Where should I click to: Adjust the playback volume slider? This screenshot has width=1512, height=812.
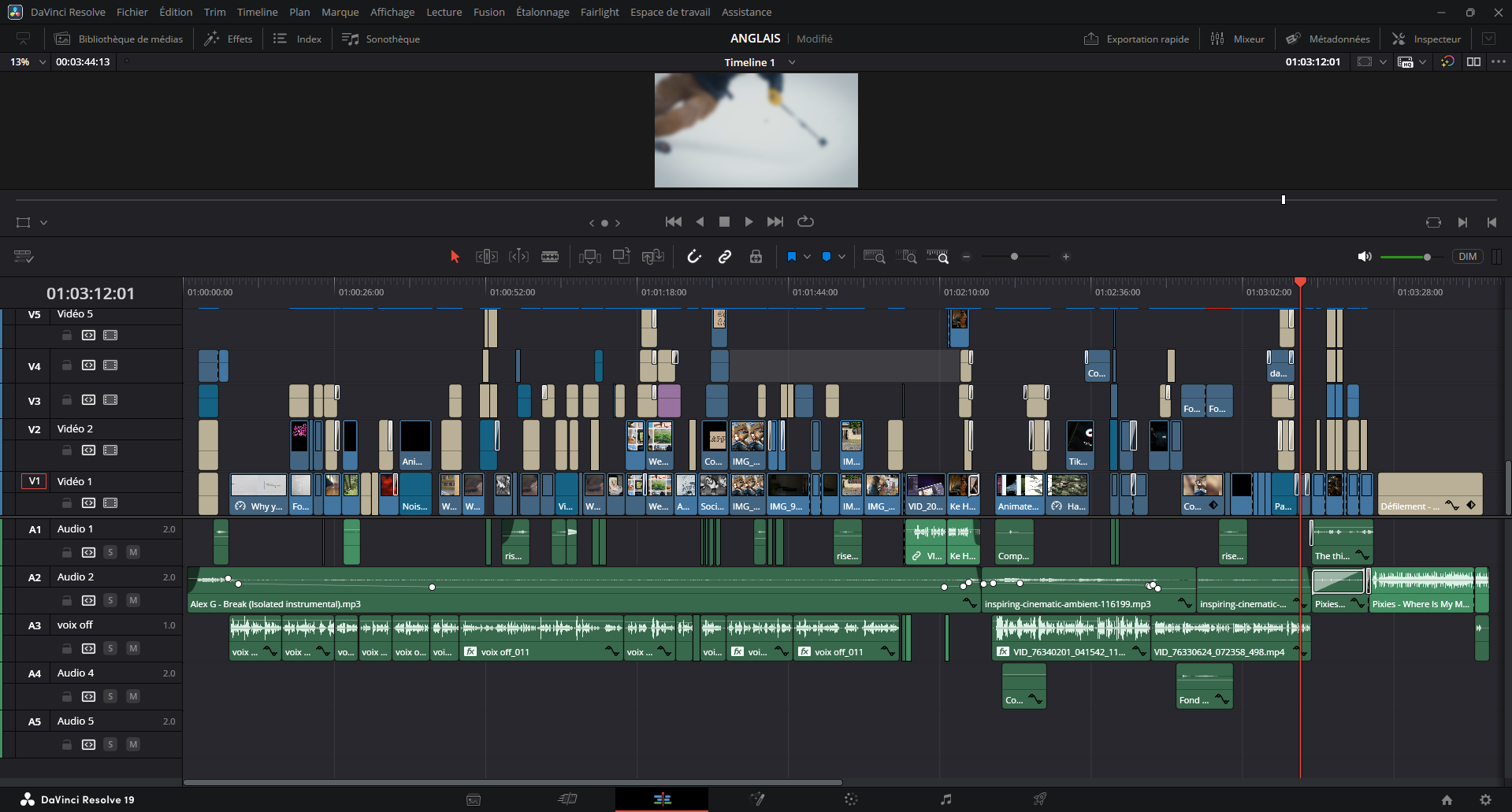[1426, 257]
